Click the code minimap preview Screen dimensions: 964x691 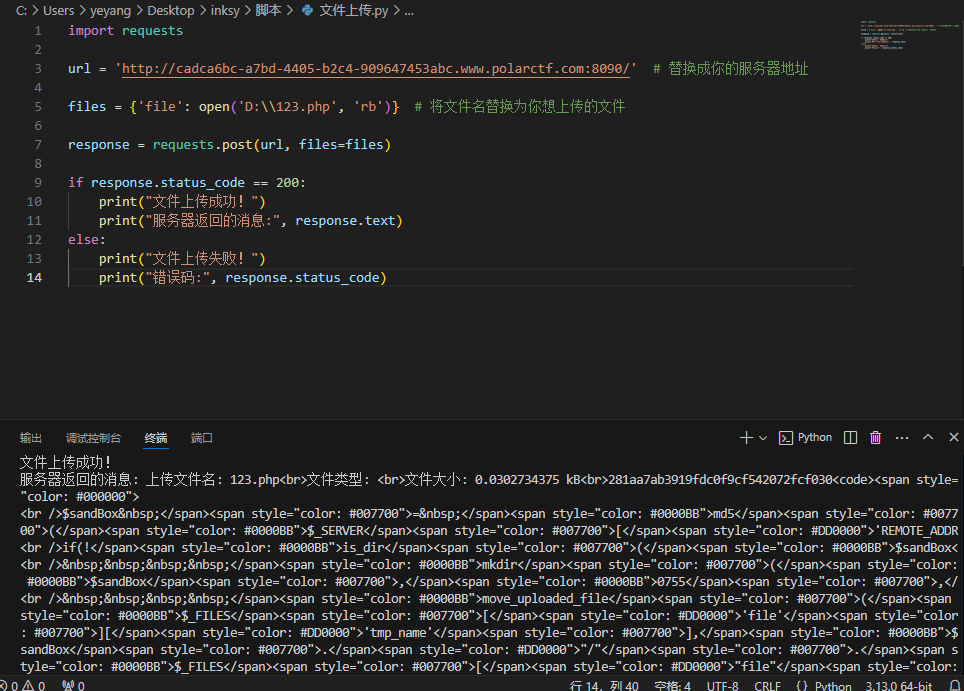click(909, 35)
